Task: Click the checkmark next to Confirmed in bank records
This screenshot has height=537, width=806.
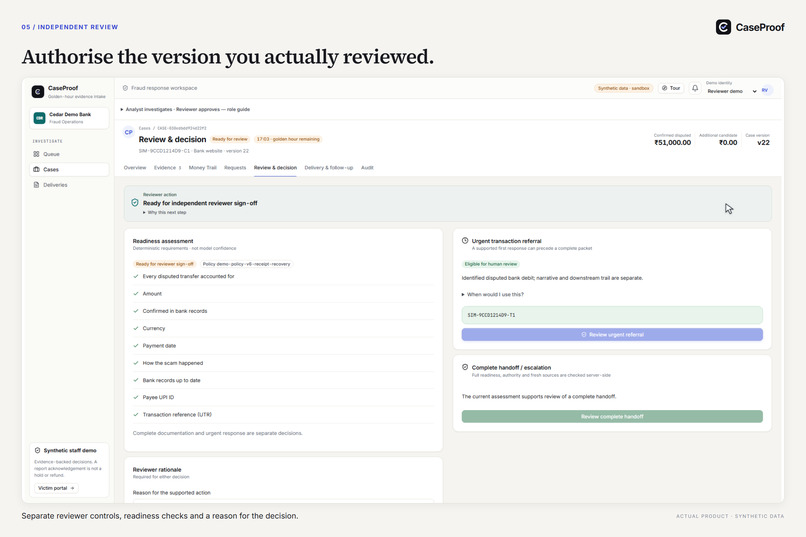Action: pyautogui.click(x=136, y=311)
